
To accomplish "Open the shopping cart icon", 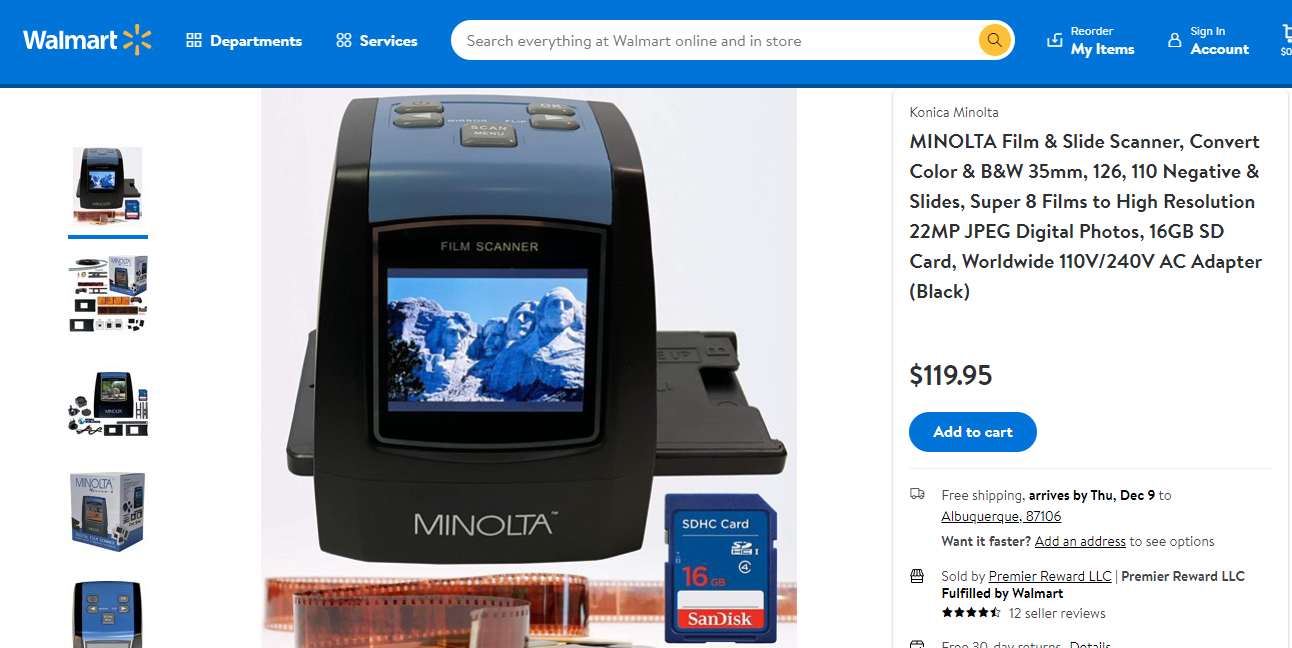I will 1286,33.
